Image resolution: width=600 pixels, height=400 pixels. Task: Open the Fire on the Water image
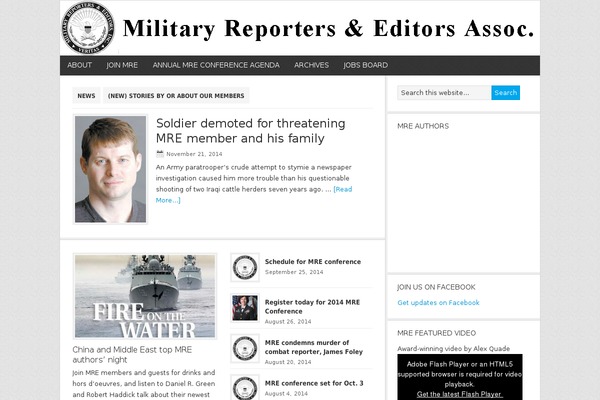point(145,296)
